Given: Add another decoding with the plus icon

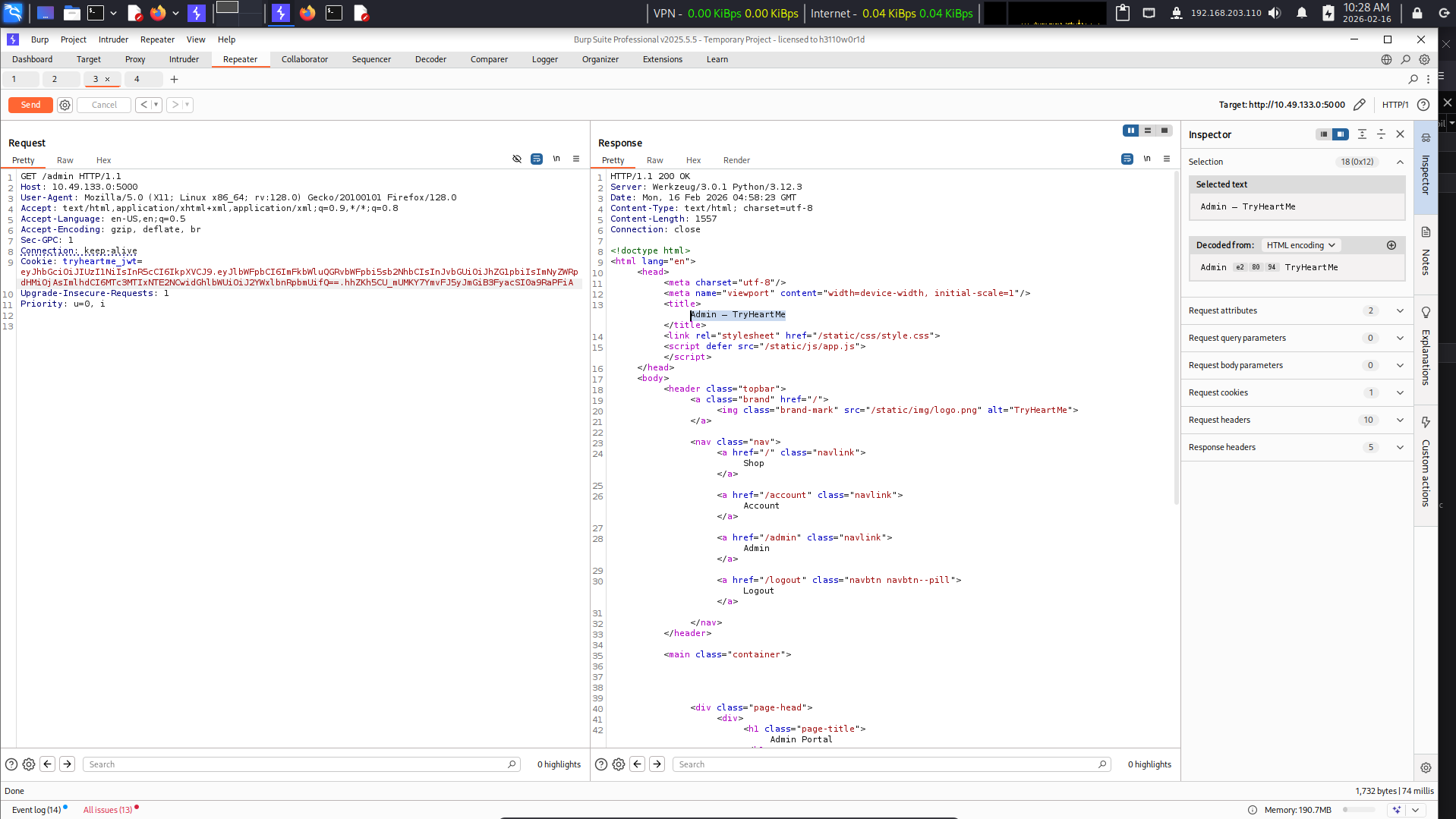Looking at the screenshot, I should (1391, 245).
